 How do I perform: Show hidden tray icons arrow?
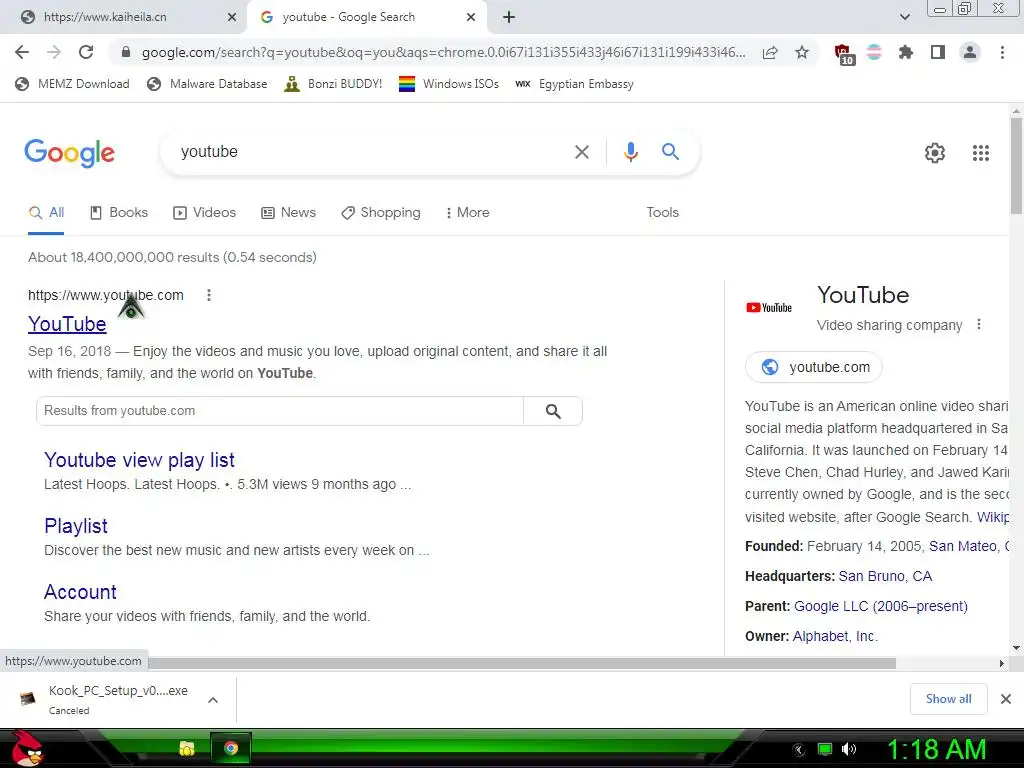[799, 749]
